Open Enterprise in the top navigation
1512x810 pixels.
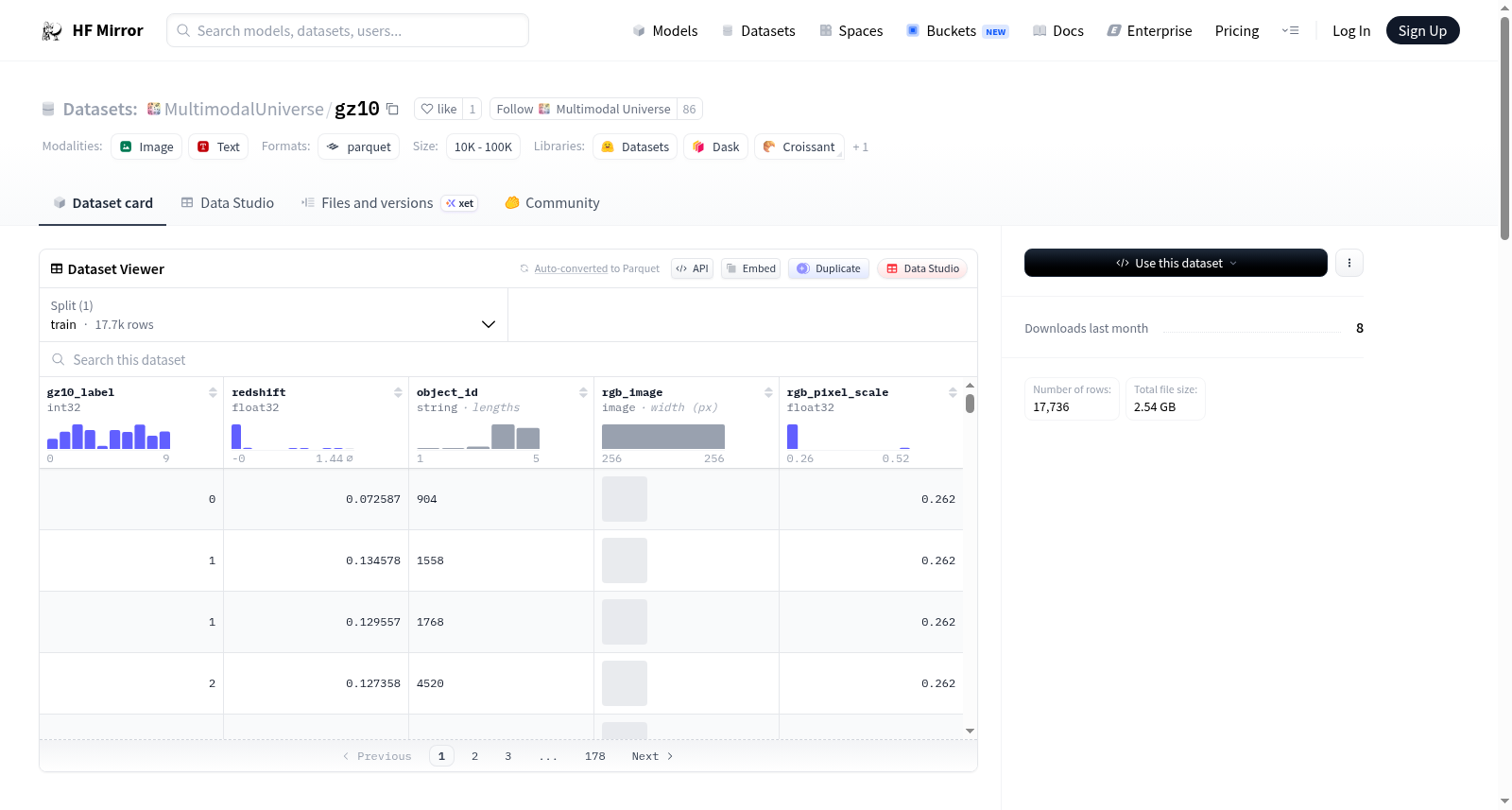[1149, 31]
